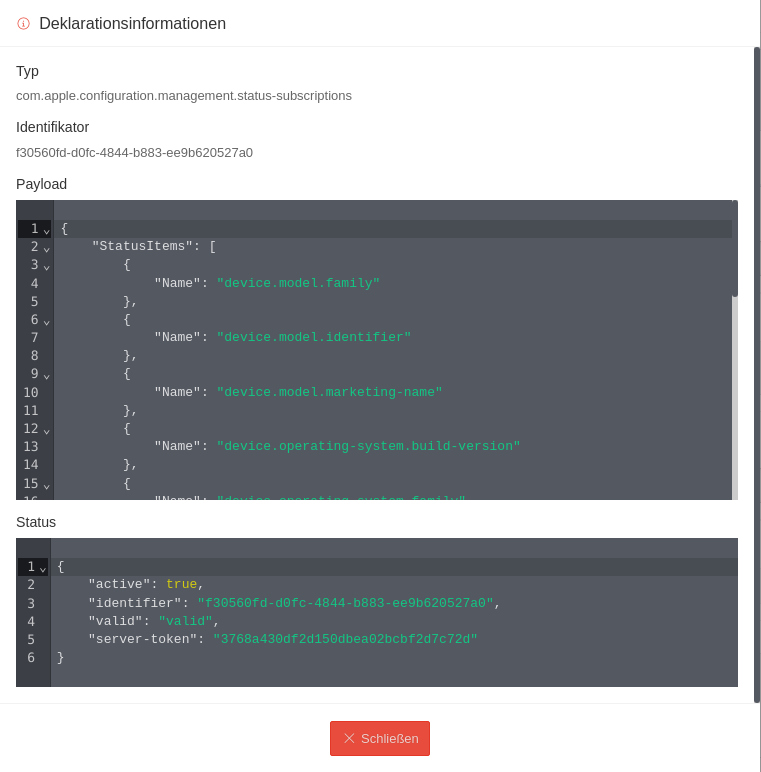Click the "device.model.family" string value
The image size is (761, 772).
tap(298, 283)
